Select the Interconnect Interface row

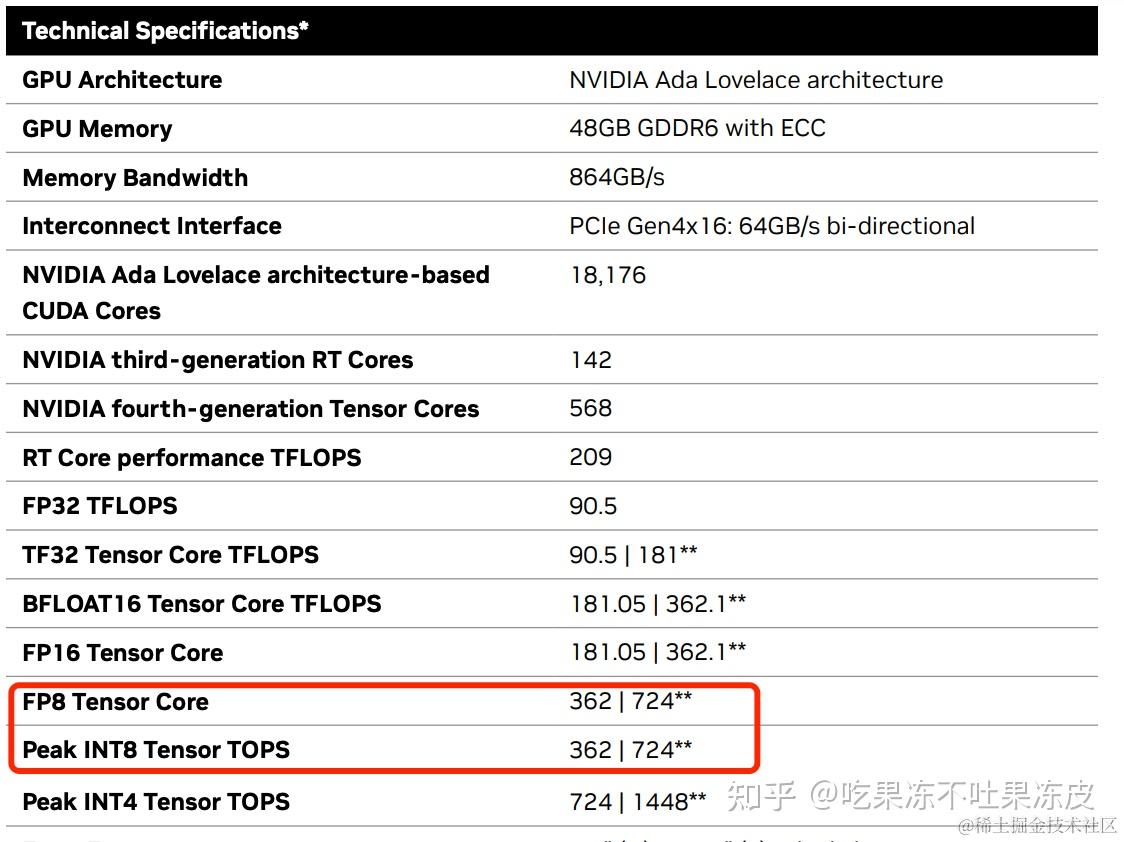[151, 226]
